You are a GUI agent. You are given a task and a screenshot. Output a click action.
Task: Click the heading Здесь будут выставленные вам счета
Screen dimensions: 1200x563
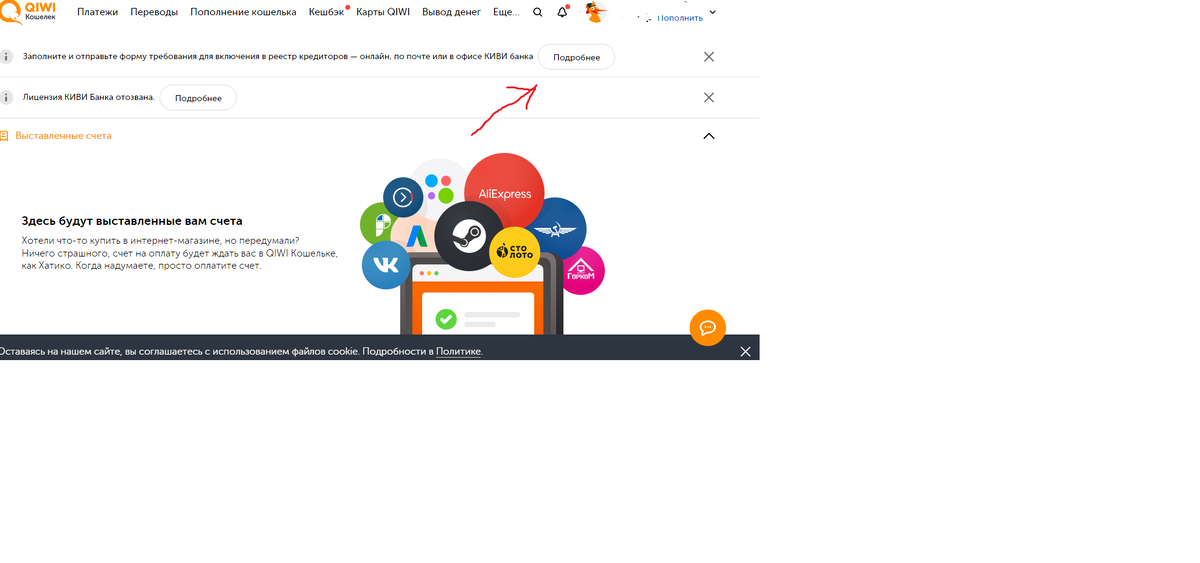click(x=132, y=221)
